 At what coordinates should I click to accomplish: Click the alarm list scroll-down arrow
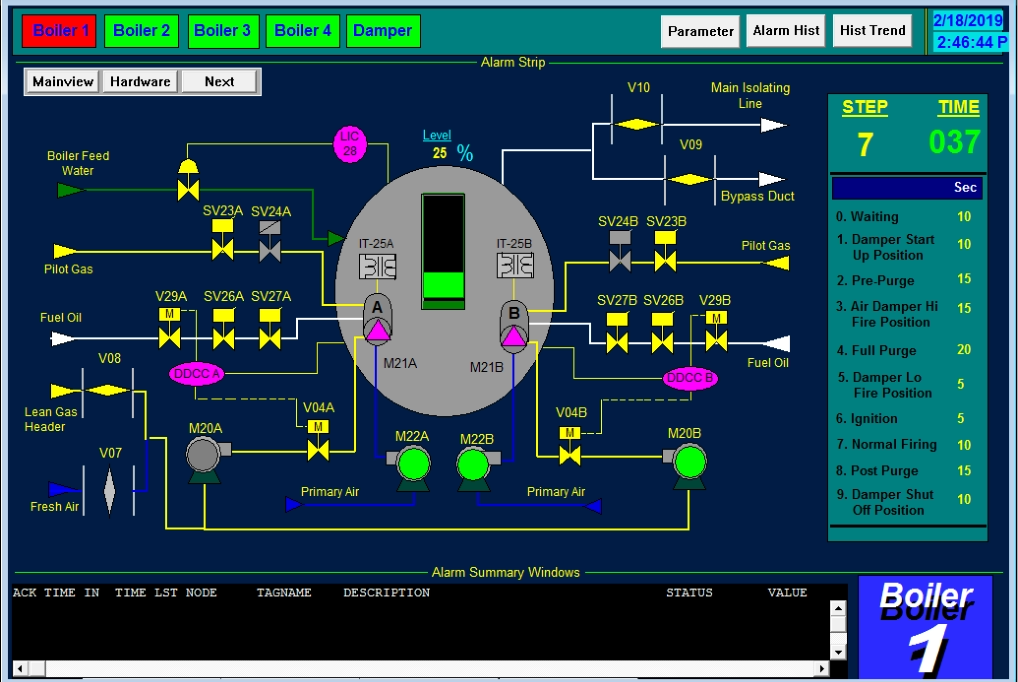838,652
